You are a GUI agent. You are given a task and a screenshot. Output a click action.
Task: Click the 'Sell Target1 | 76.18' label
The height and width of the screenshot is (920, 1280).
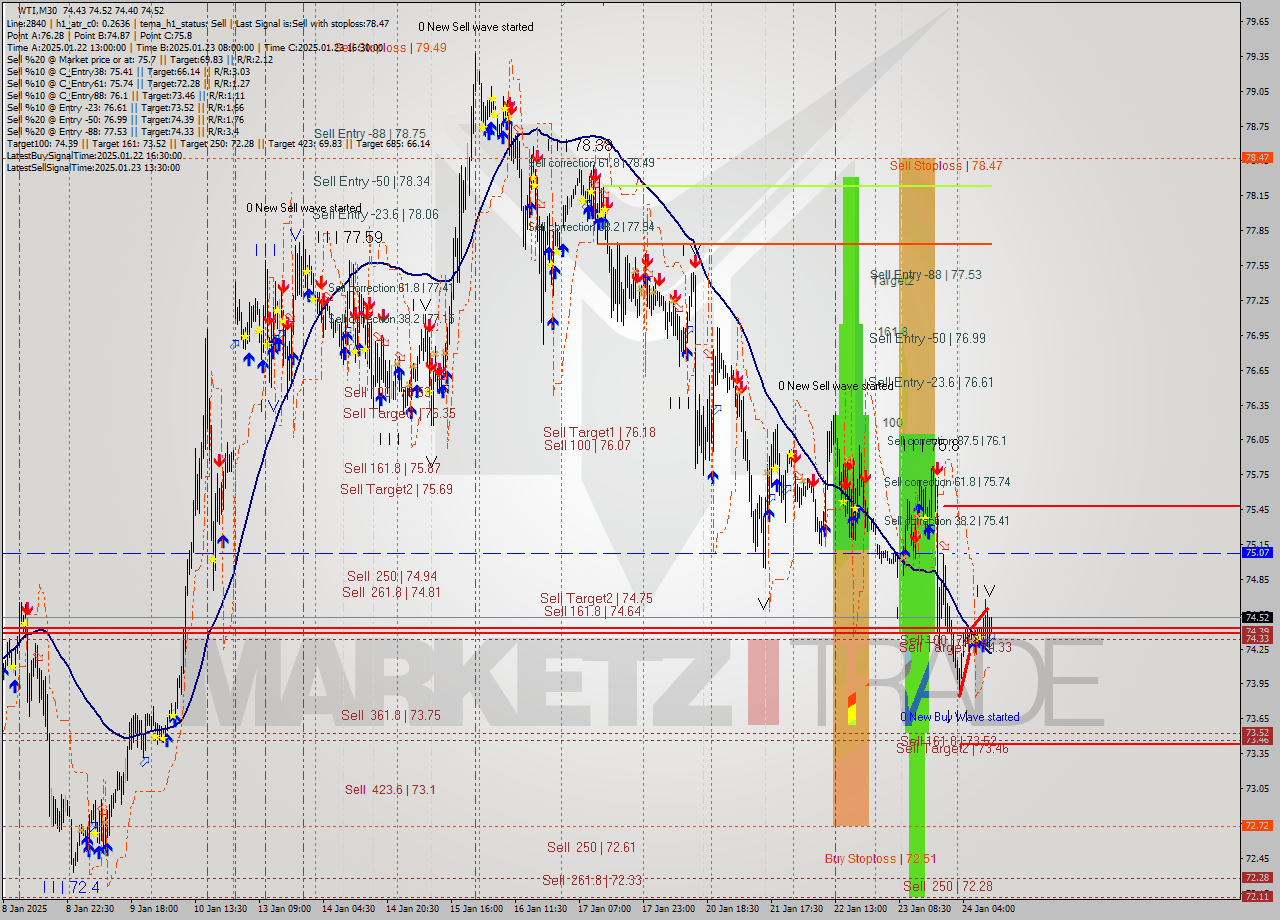click(599, 432)
